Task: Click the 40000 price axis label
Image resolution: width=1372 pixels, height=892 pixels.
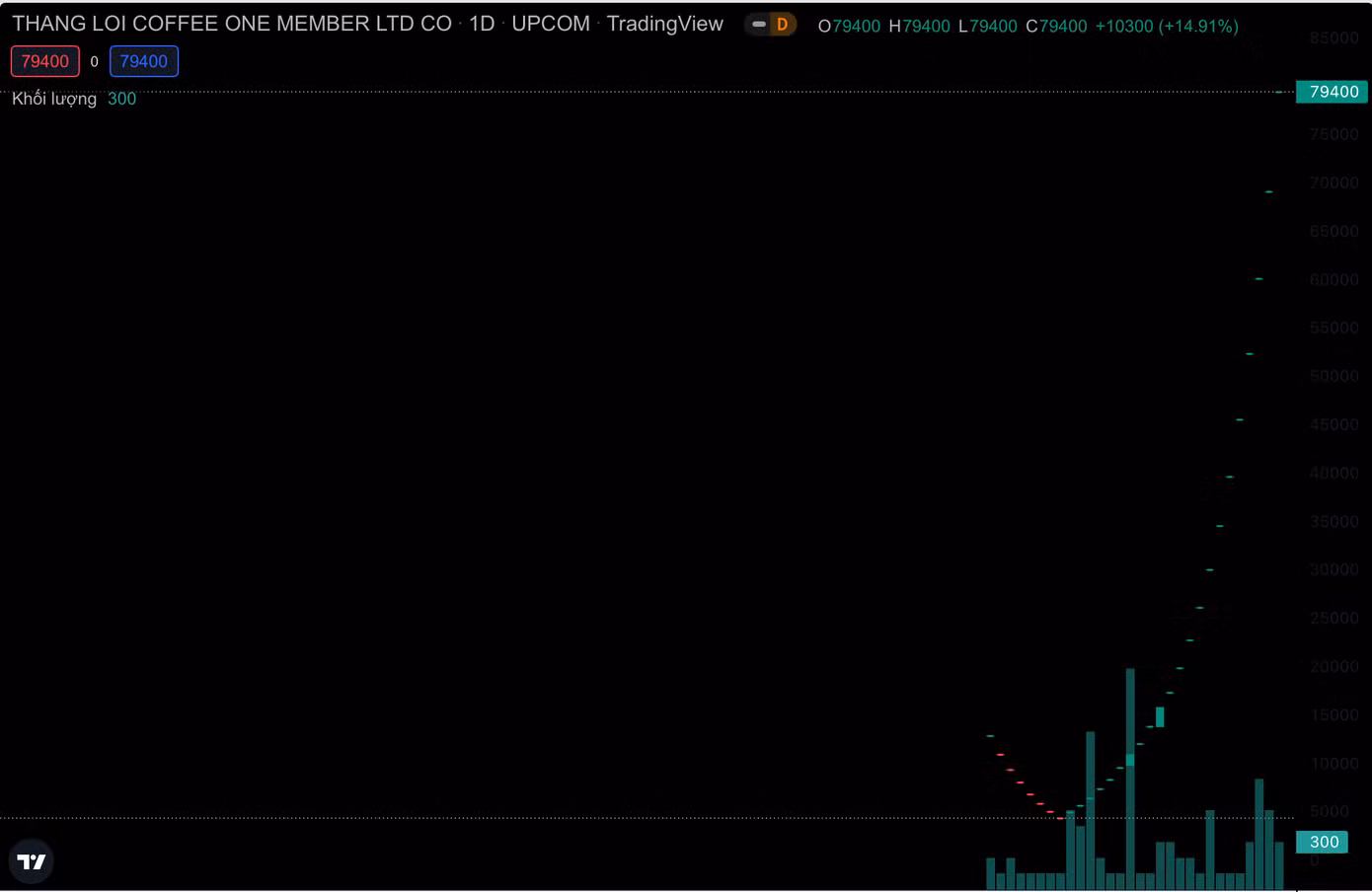Action: point(1334,473)
